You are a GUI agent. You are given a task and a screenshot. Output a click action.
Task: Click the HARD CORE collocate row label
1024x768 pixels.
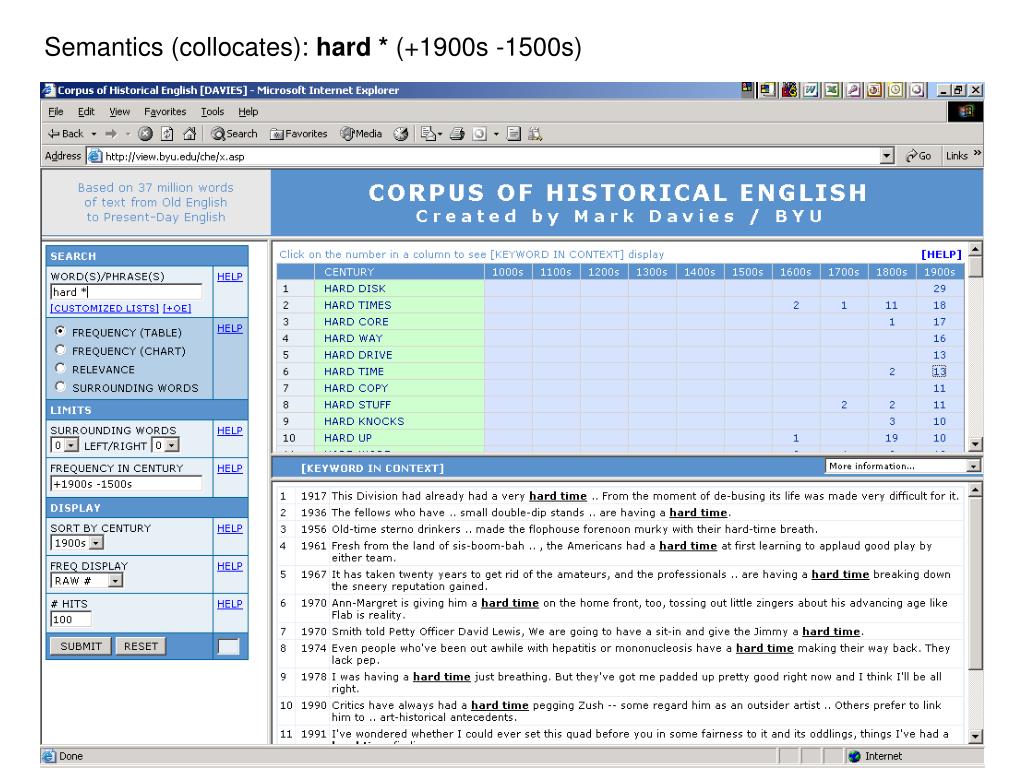click(356, 322)
